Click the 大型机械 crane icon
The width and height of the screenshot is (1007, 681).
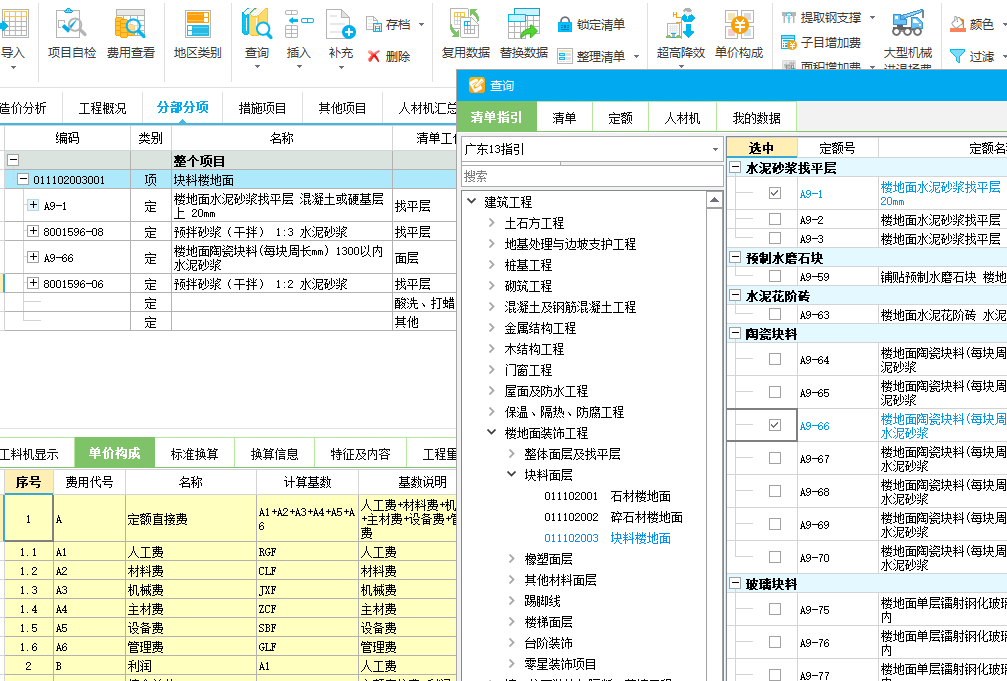coord(907,22)
